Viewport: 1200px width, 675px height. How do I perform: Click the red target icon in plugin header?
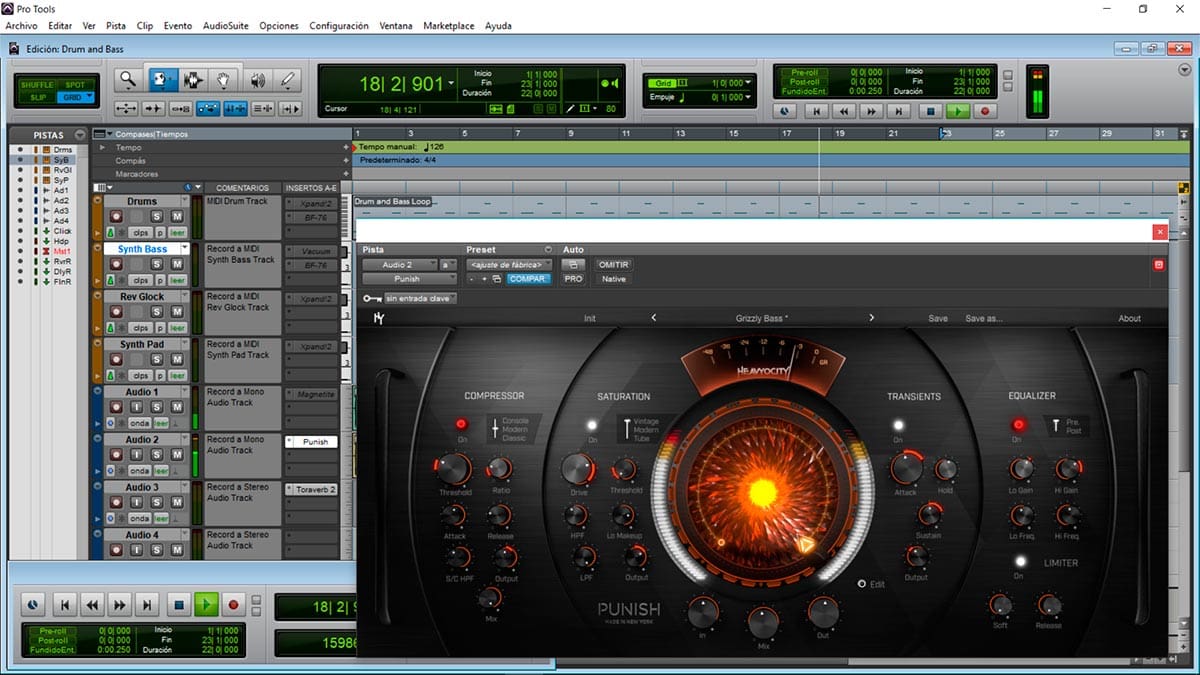(x=1159, y=264)
